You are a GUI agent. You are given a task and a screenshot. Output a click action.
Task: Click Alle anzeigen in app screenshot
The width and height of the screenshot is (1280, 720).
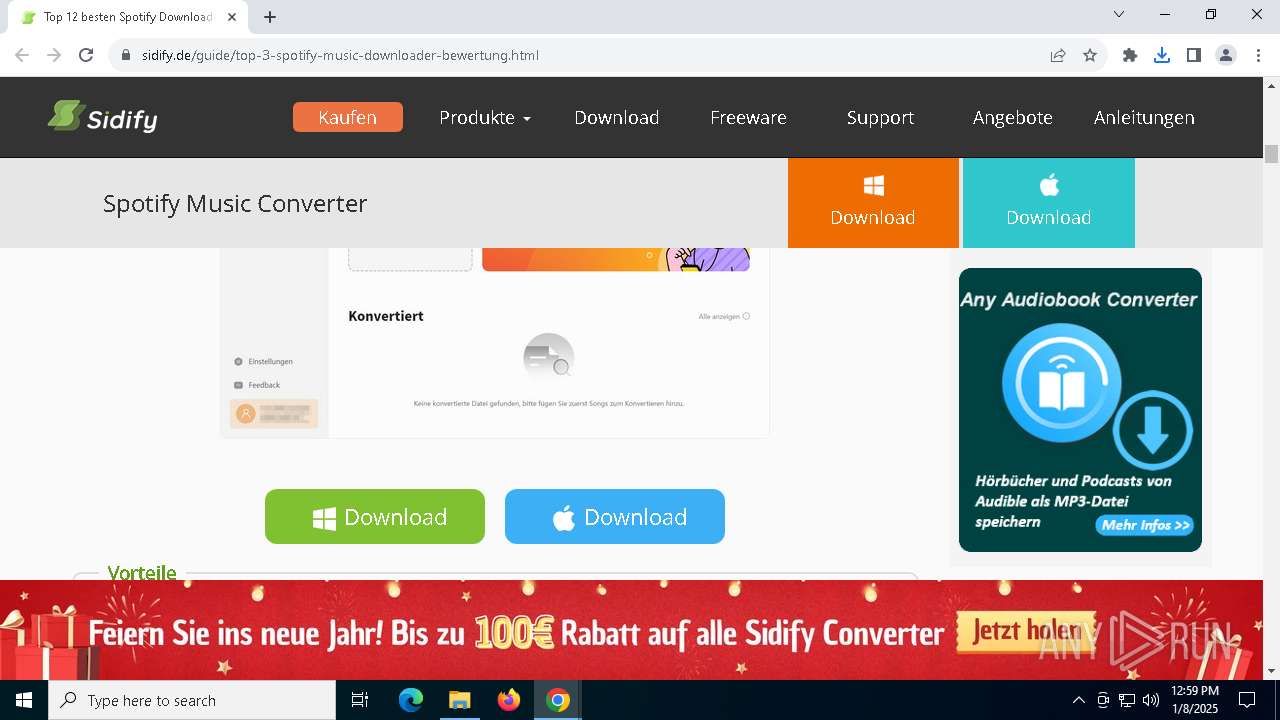click(x=724, y=316)
